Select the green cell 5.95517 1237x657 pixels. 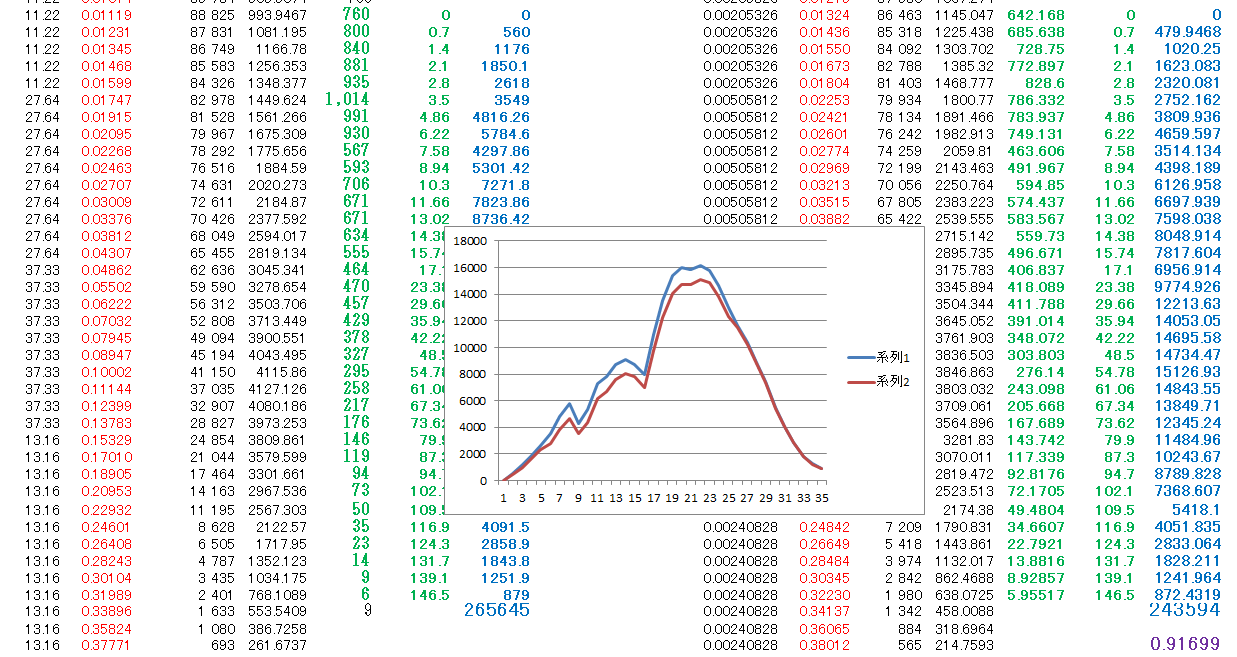click(1035, 595)
